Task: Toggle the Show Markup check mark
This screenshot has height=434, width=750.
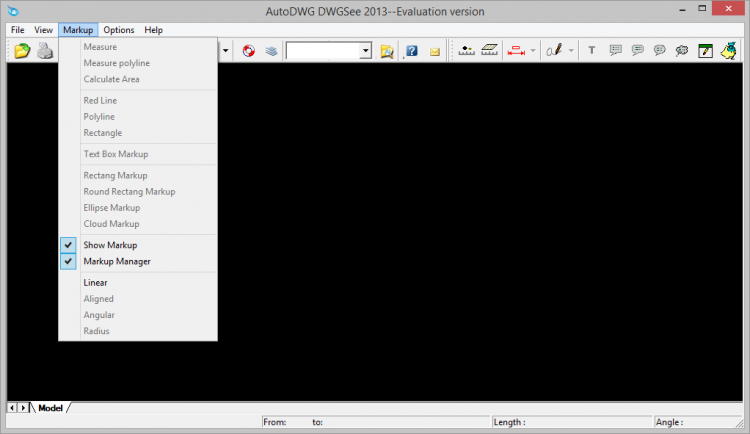Action: 68,245
